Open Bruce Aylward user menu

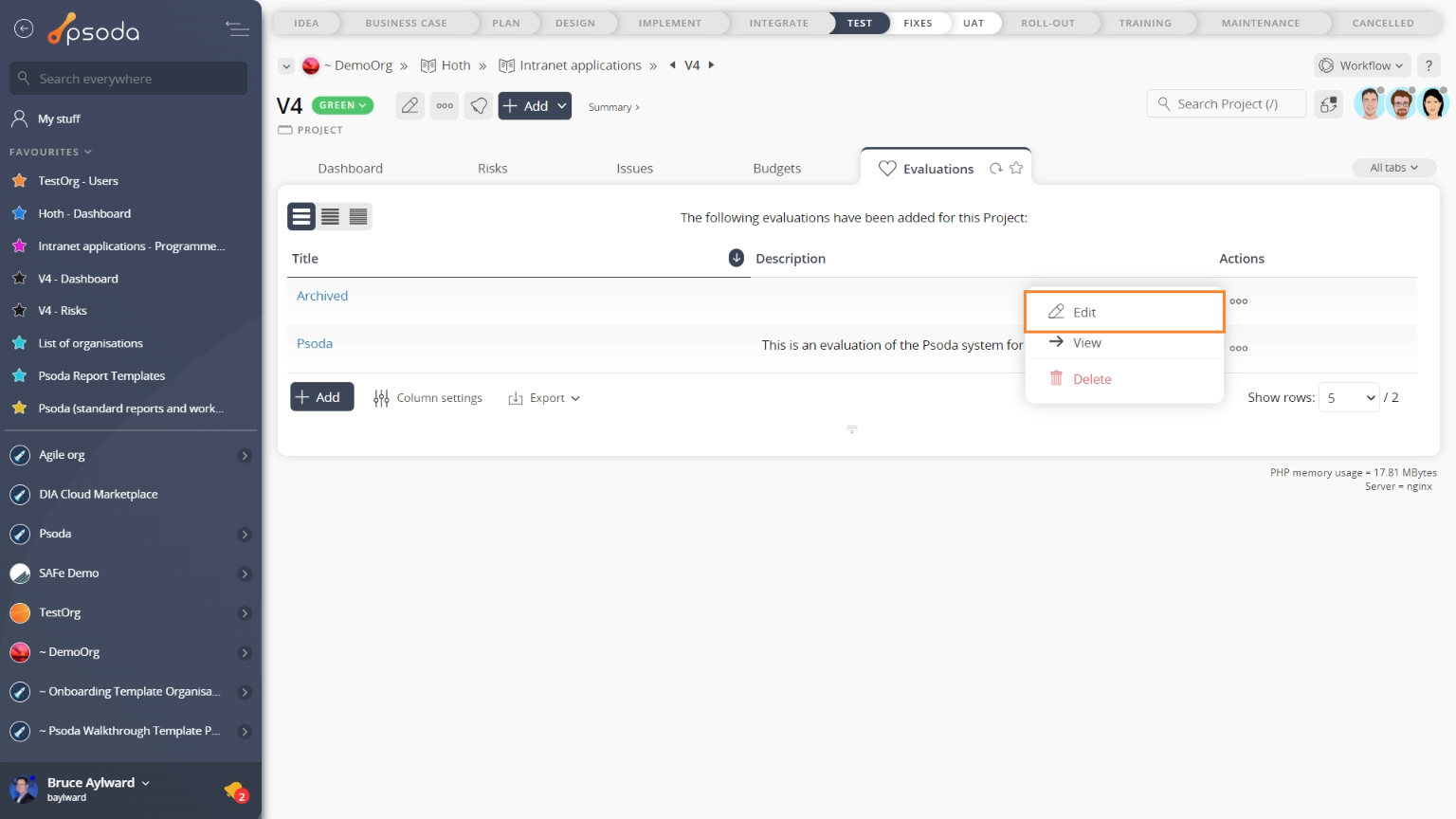tap(98, 783)
